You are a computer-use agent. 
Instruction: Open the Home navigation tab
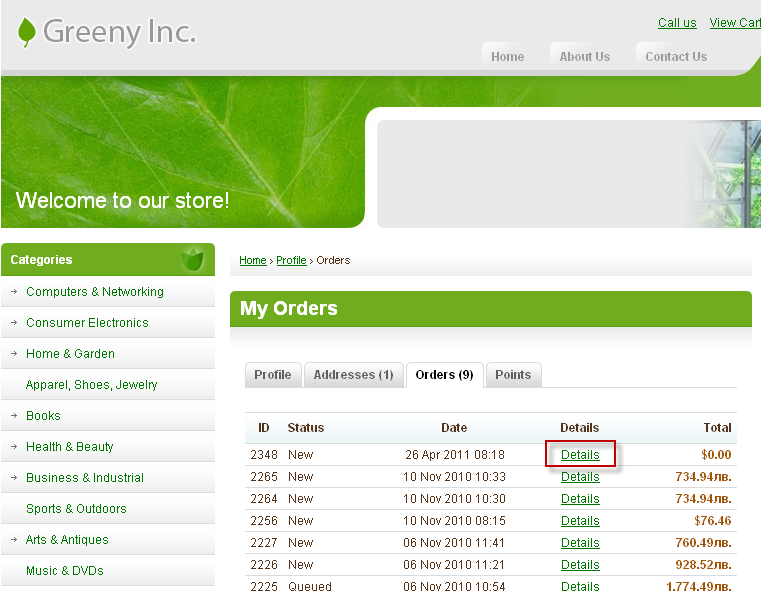(x=508, y=57)
